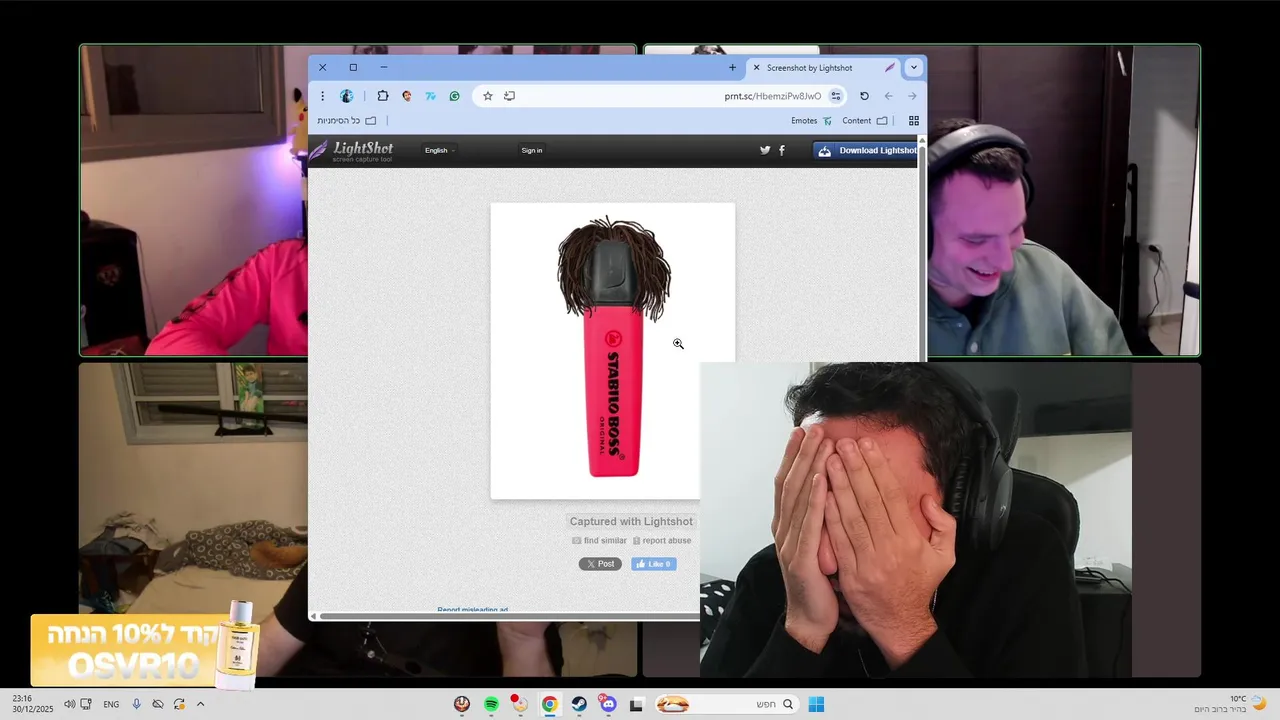Close the Screenshot by Lightshot tab
Image resolution: width=1280 pixels, height=720 pixels.
(x=756, y=68)
